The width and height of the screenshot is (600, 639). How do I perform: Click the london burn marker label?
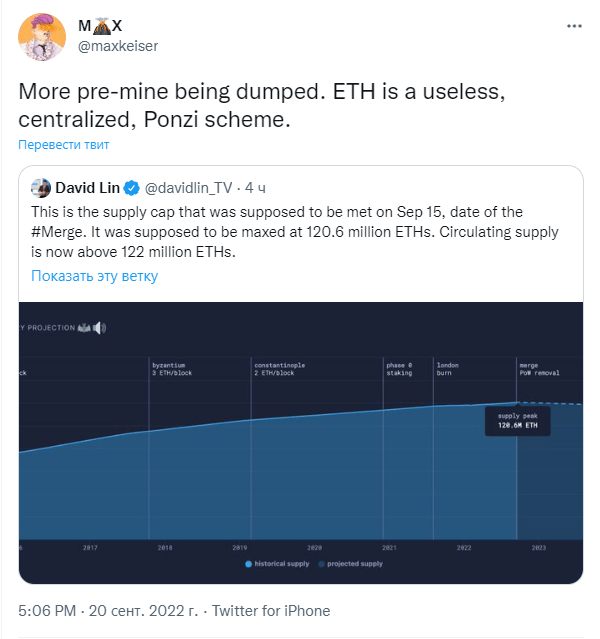point(448,369)
